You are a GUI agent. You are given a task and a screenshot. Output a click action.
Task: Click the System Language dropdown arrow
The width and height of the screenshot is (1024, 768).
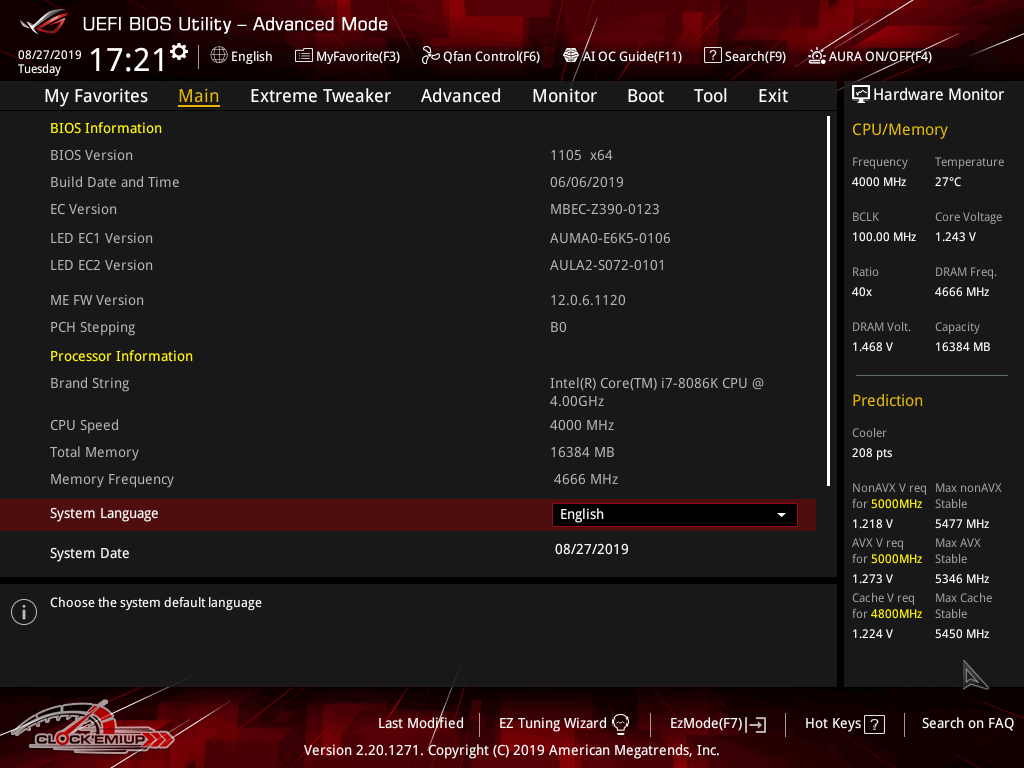[781, 515]
